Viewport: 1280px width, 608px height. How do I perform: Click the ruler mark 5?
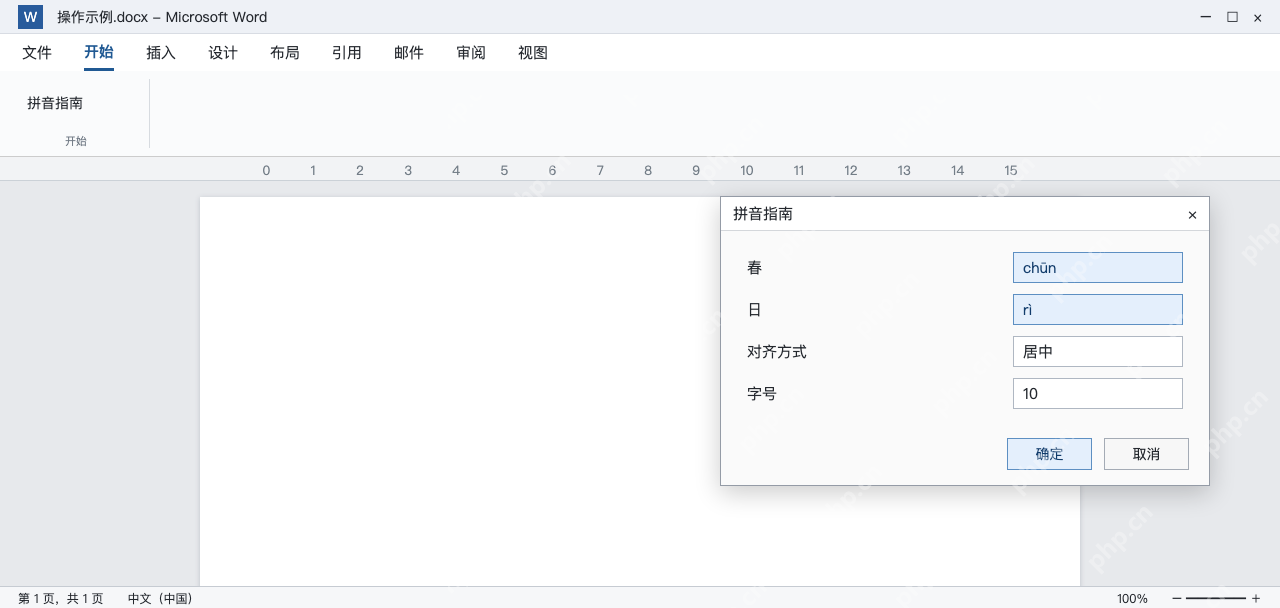pyautogui.click(x=504, y=170)
